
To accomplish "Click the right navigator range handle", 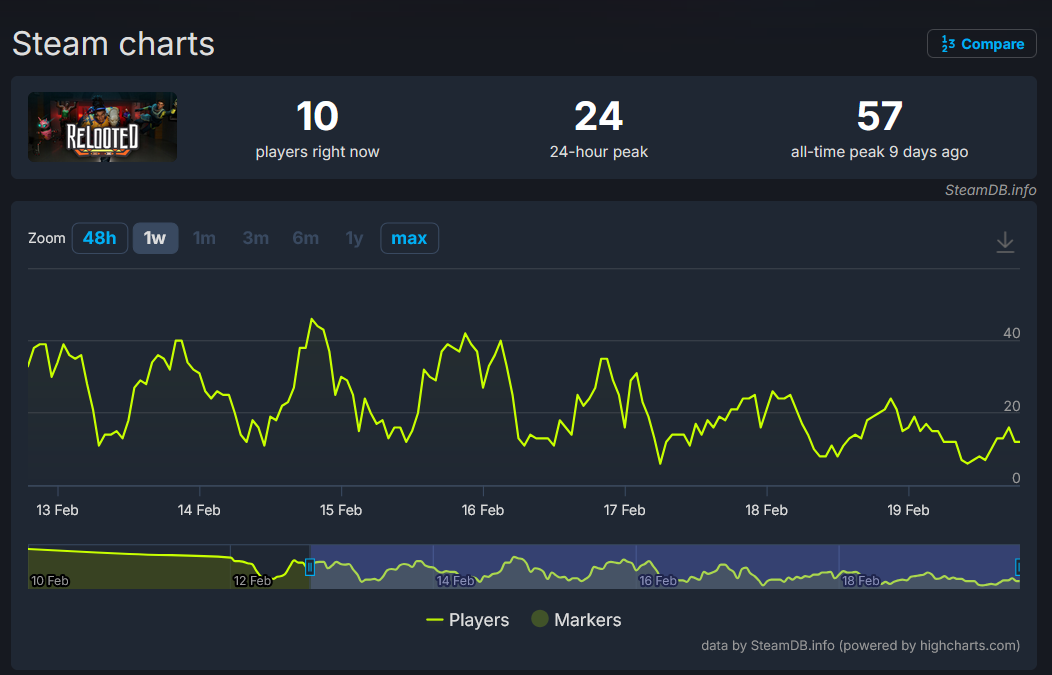I will 1019,567.
